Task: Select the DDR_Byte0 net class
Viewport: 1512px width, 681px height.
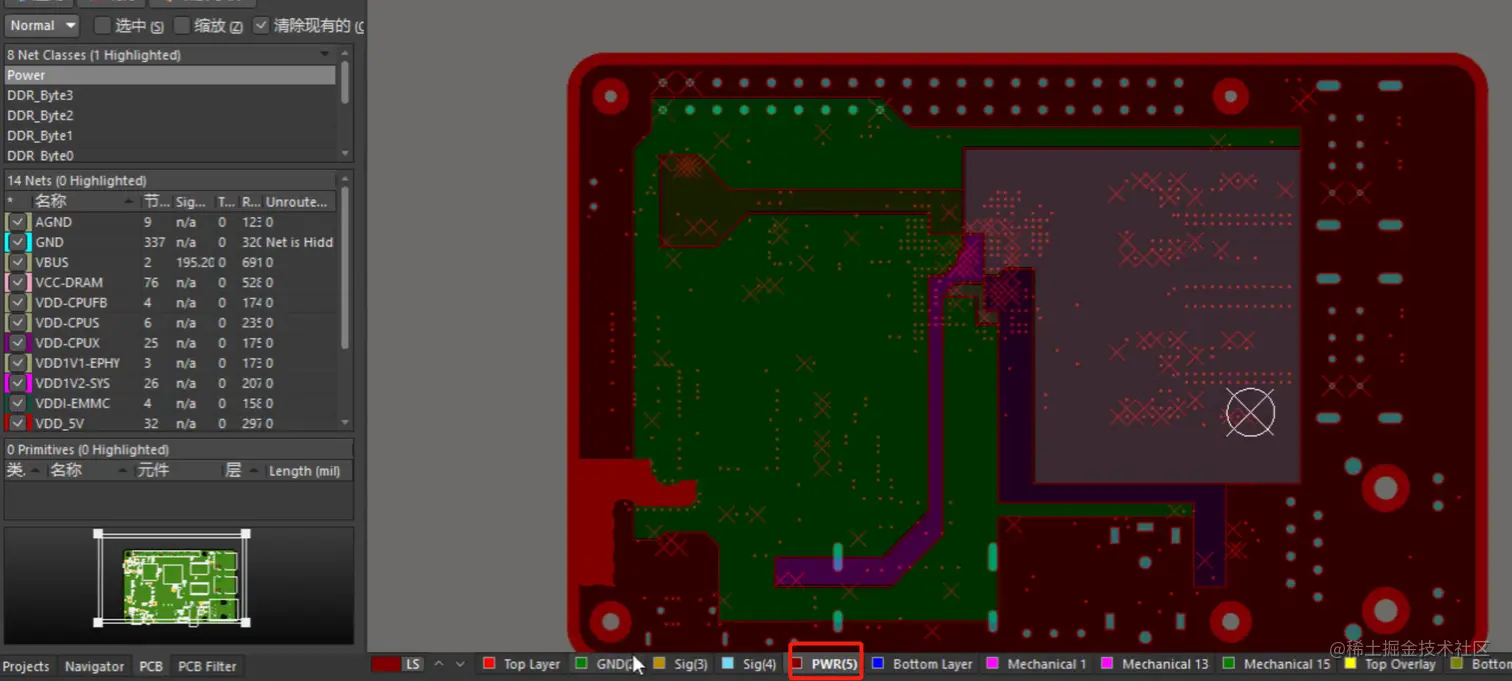Action: click(x=170, y=155)
